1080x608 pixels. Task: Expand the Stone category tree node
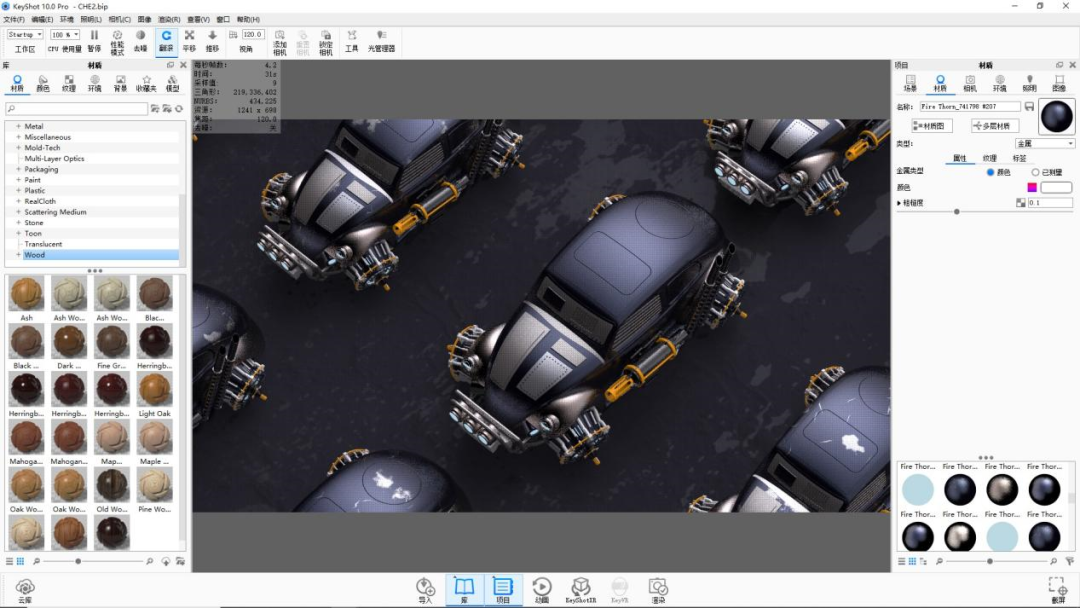19,222
